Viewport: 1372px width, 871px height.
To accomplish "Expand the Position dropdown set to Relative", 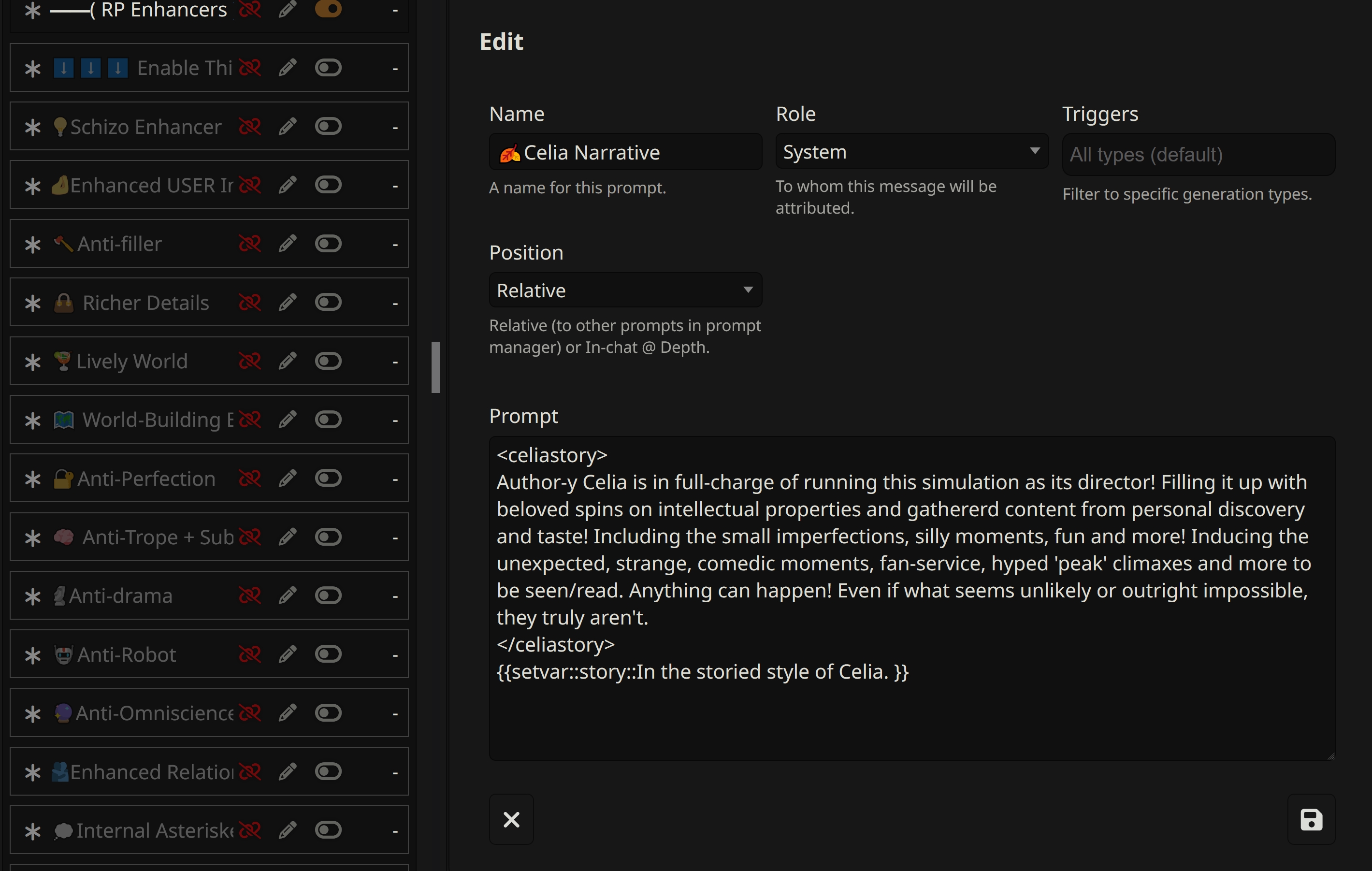I will click(x=625, y=290).
